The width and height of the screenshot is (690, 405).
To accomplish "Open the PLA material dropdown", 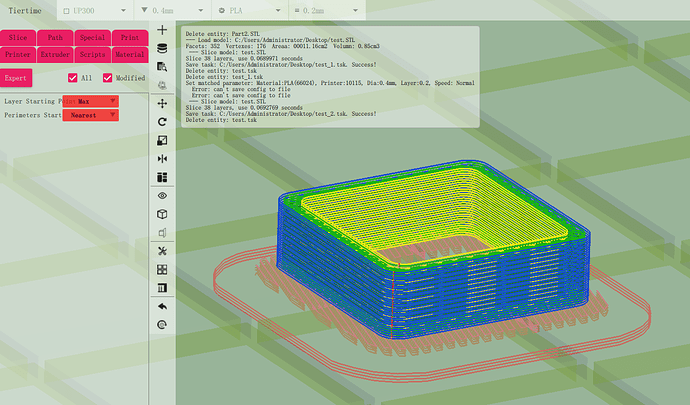I will pos(250,11).
